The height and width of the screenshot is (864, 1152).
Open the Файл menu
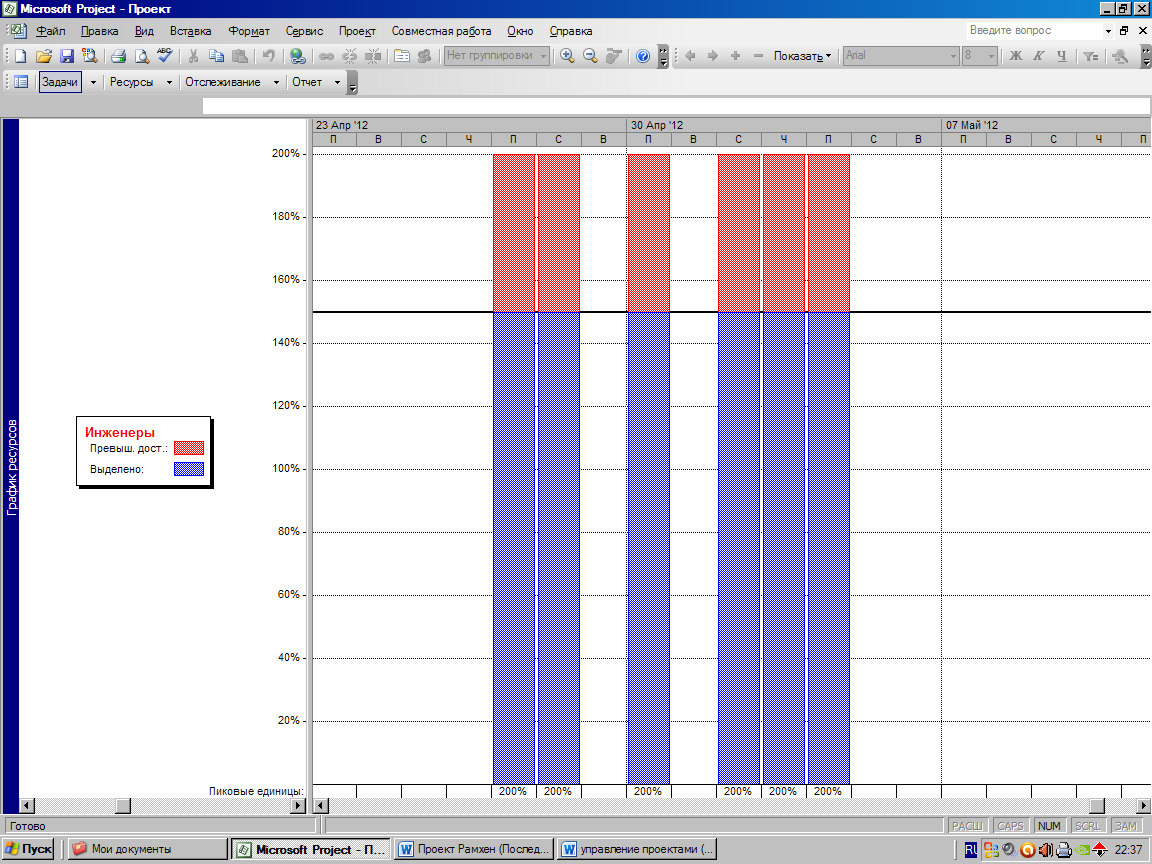tap(51, 31)
